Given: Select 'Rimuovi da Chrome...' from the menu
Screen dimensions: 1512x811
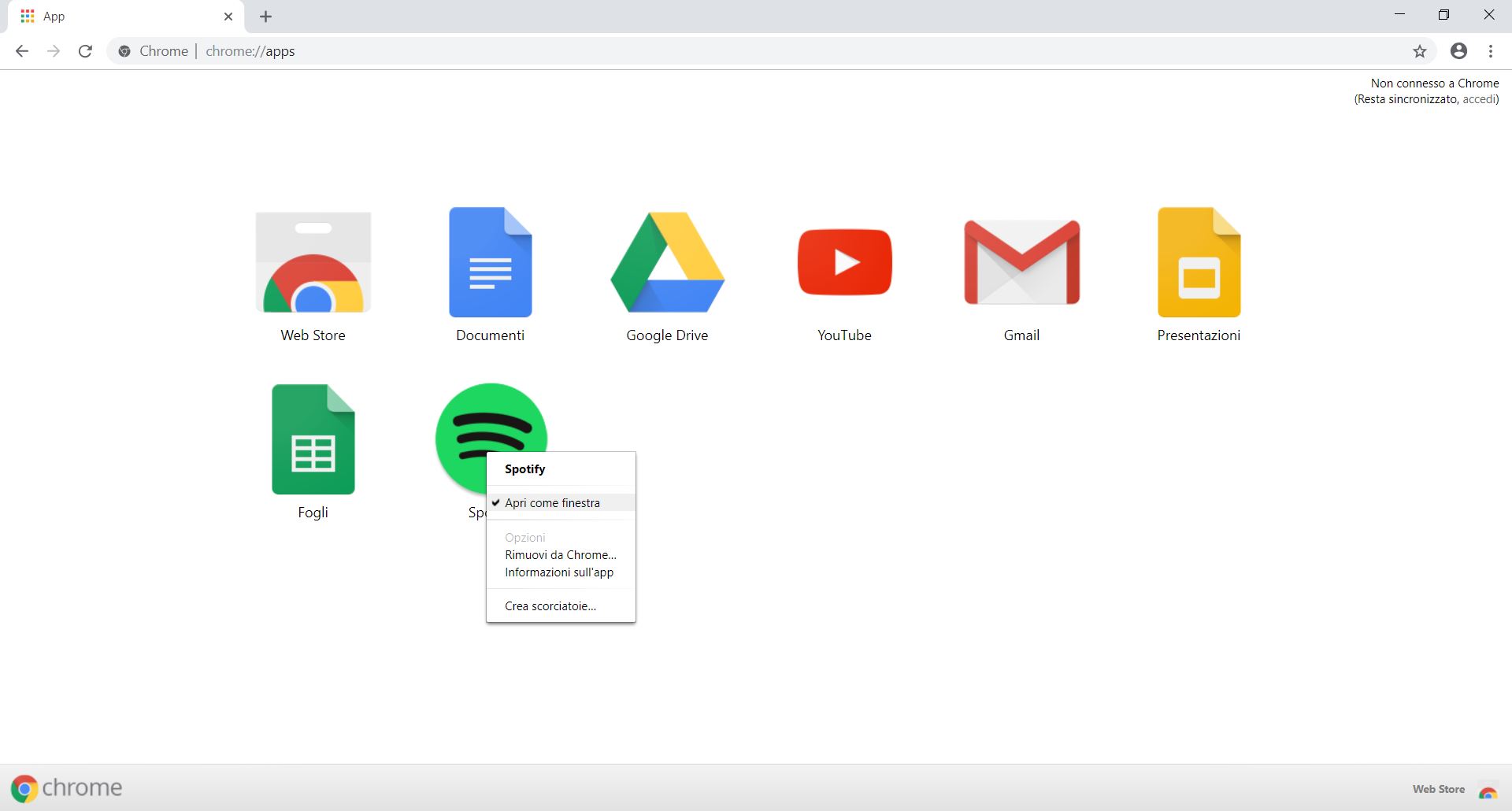Looking at the screenshot, I should pyautogui.click(x=559, y=555).
